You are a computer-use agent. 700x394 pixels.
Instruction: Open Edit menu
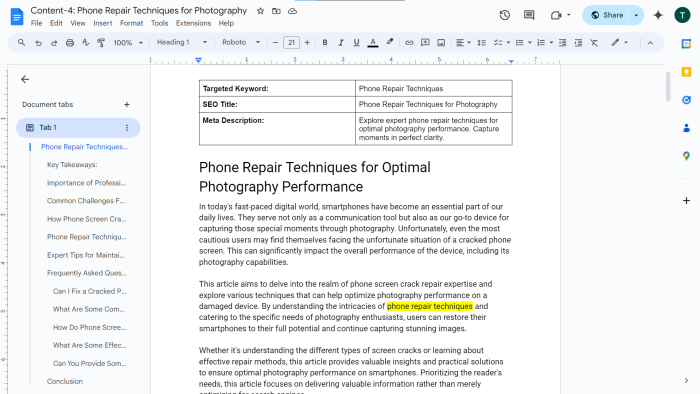pyautogui.click(x=56, y=23)
